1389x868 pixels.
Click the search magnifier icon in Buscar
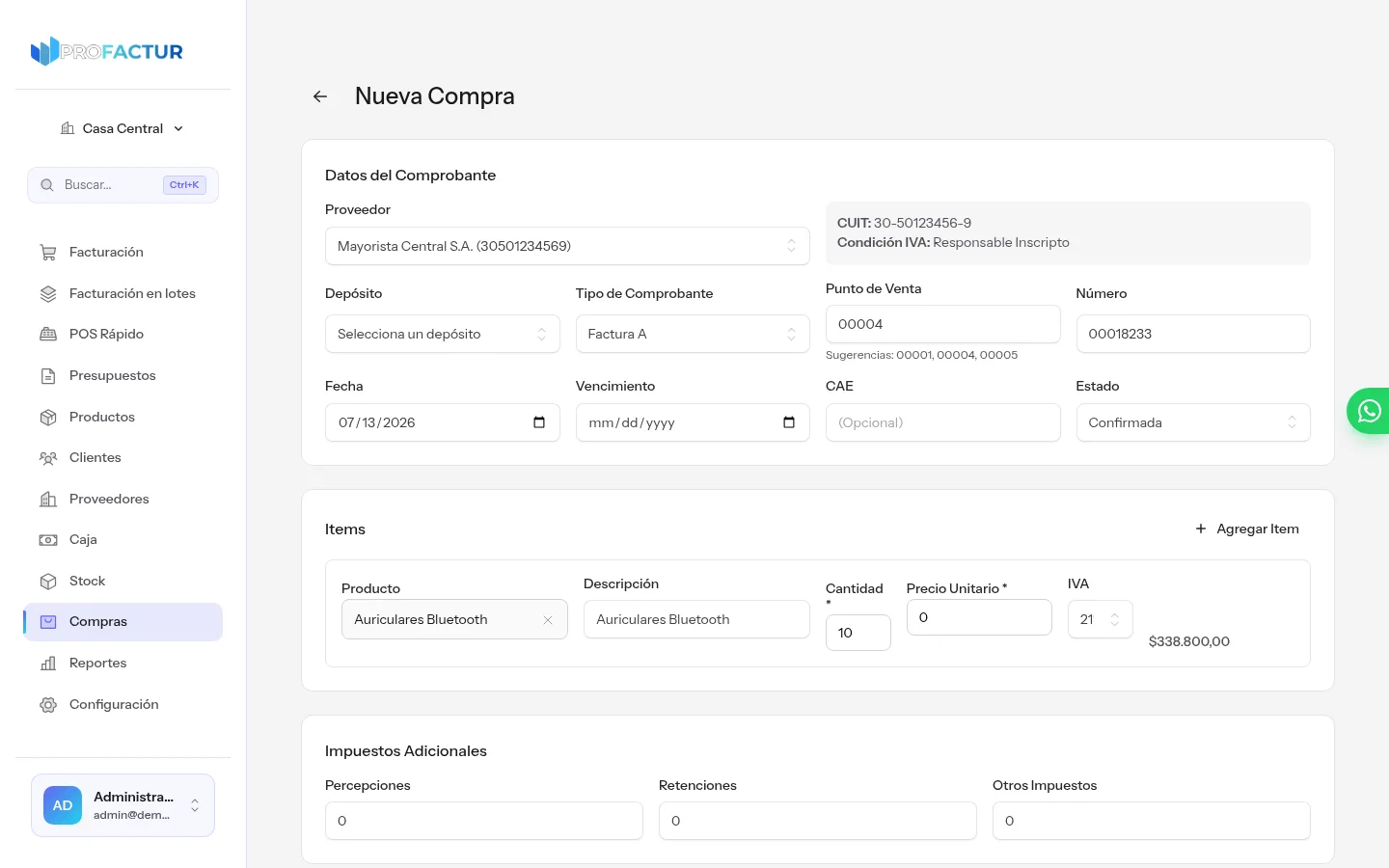tap(46, 185)
